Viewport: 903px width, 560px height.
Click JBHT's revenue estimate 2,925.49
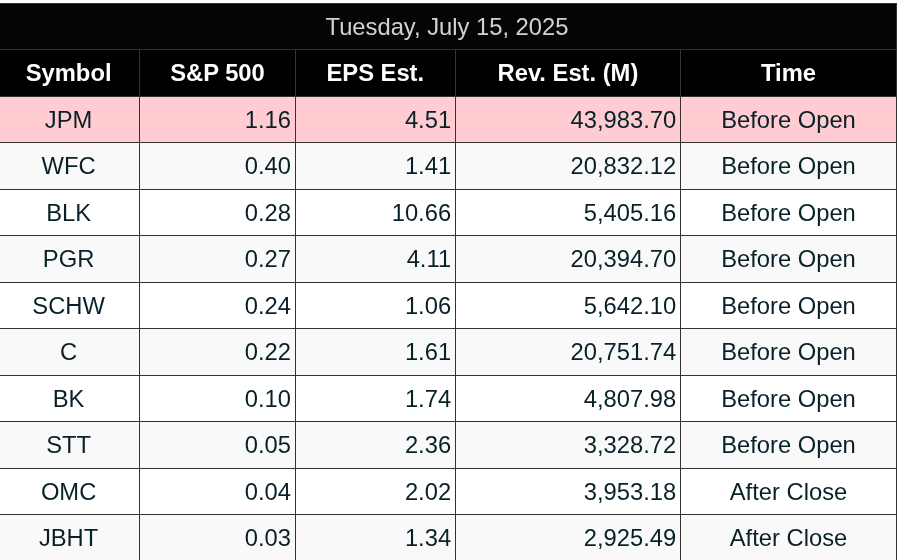click(x=629, y=538)
